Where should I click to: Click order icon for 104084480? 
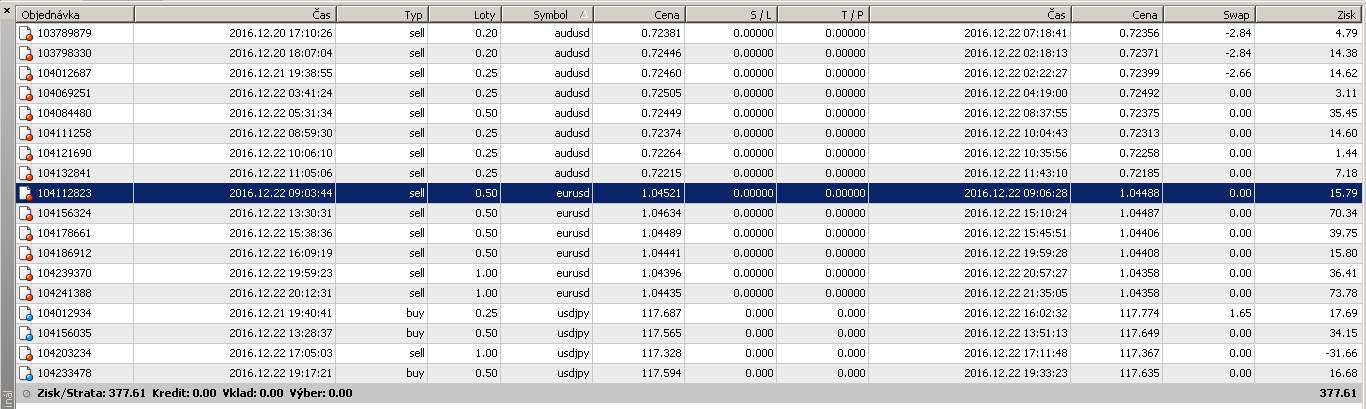[26, 113]
